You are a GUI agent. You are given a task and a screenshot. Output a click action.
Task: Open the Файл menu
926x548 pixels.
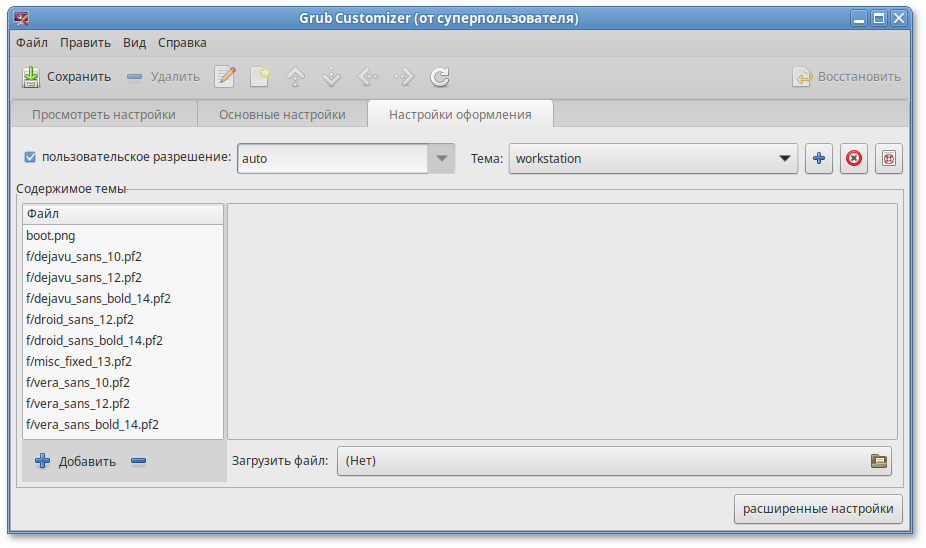pos(31,43)
